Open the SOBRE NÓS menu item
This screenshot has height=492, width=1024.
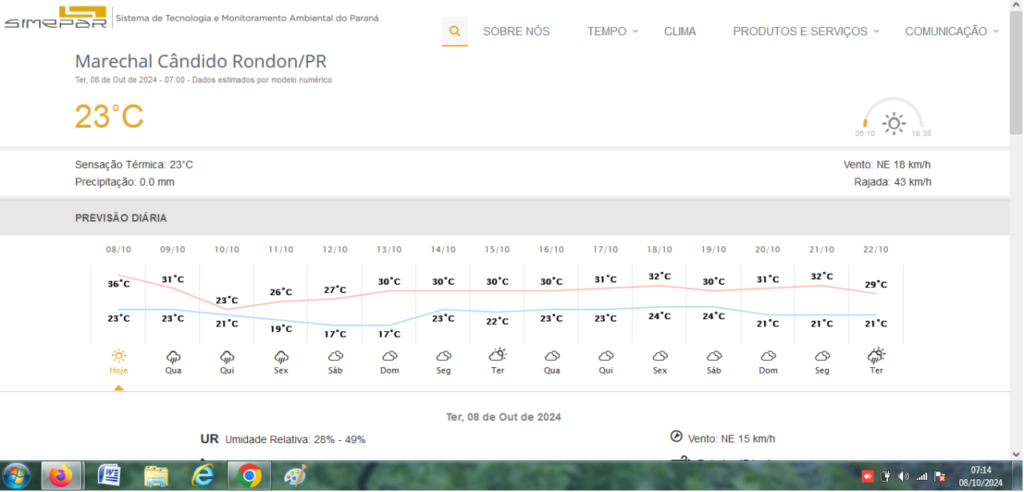pos(516,31)
